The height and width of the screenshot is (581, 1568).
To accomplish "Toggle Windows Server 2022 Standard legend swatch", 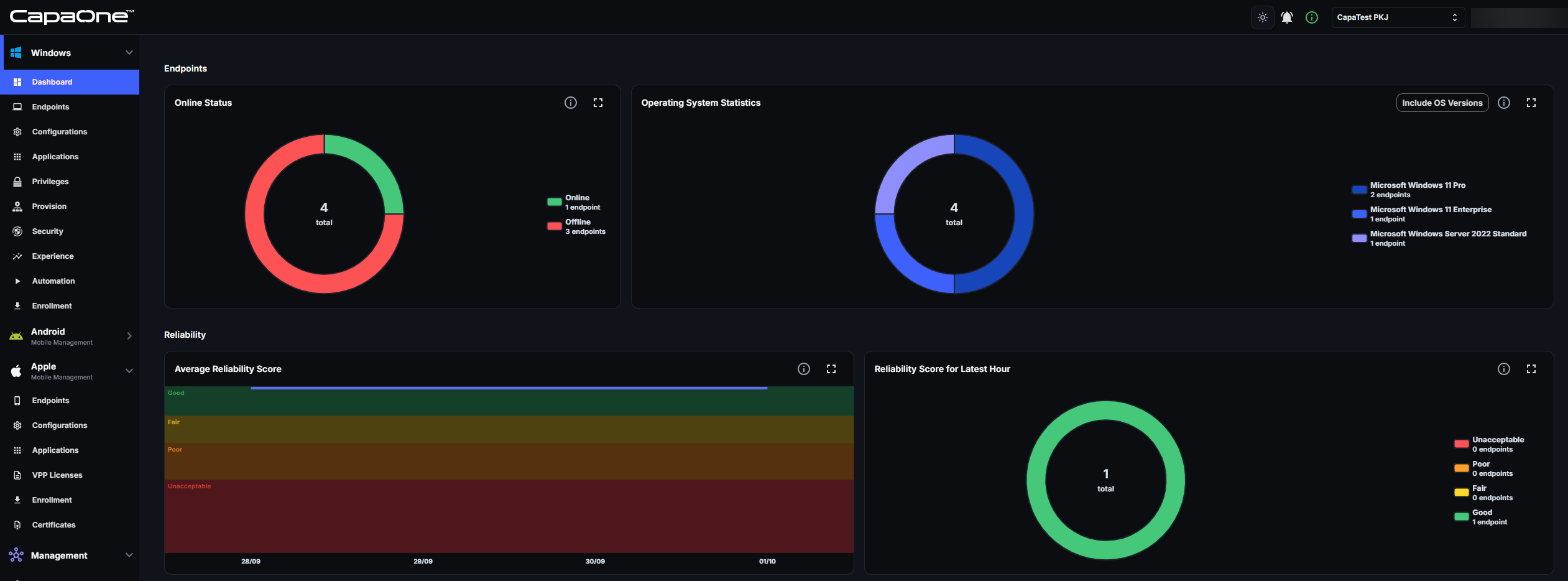I will (x=1359, y=238).
